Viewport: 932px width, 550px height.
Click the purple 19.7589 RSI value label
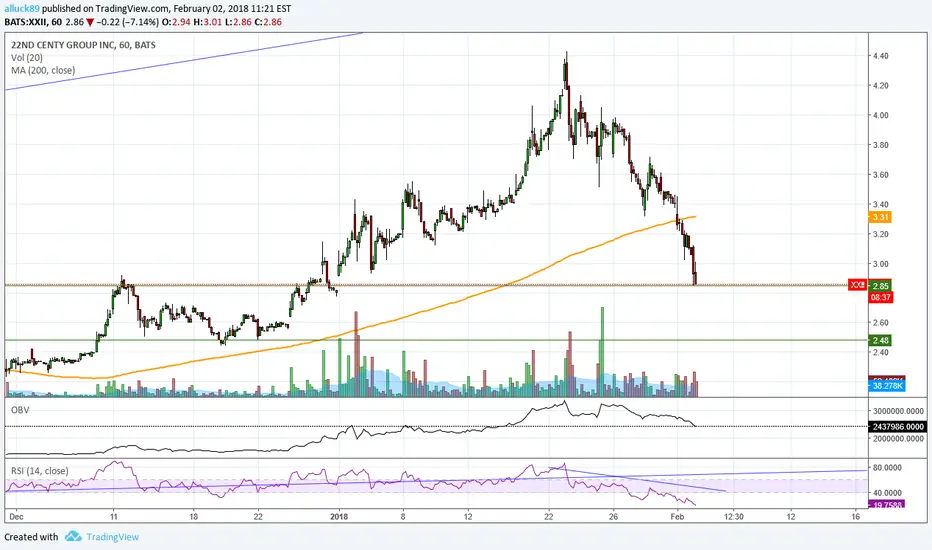click(x=887, y=505)
